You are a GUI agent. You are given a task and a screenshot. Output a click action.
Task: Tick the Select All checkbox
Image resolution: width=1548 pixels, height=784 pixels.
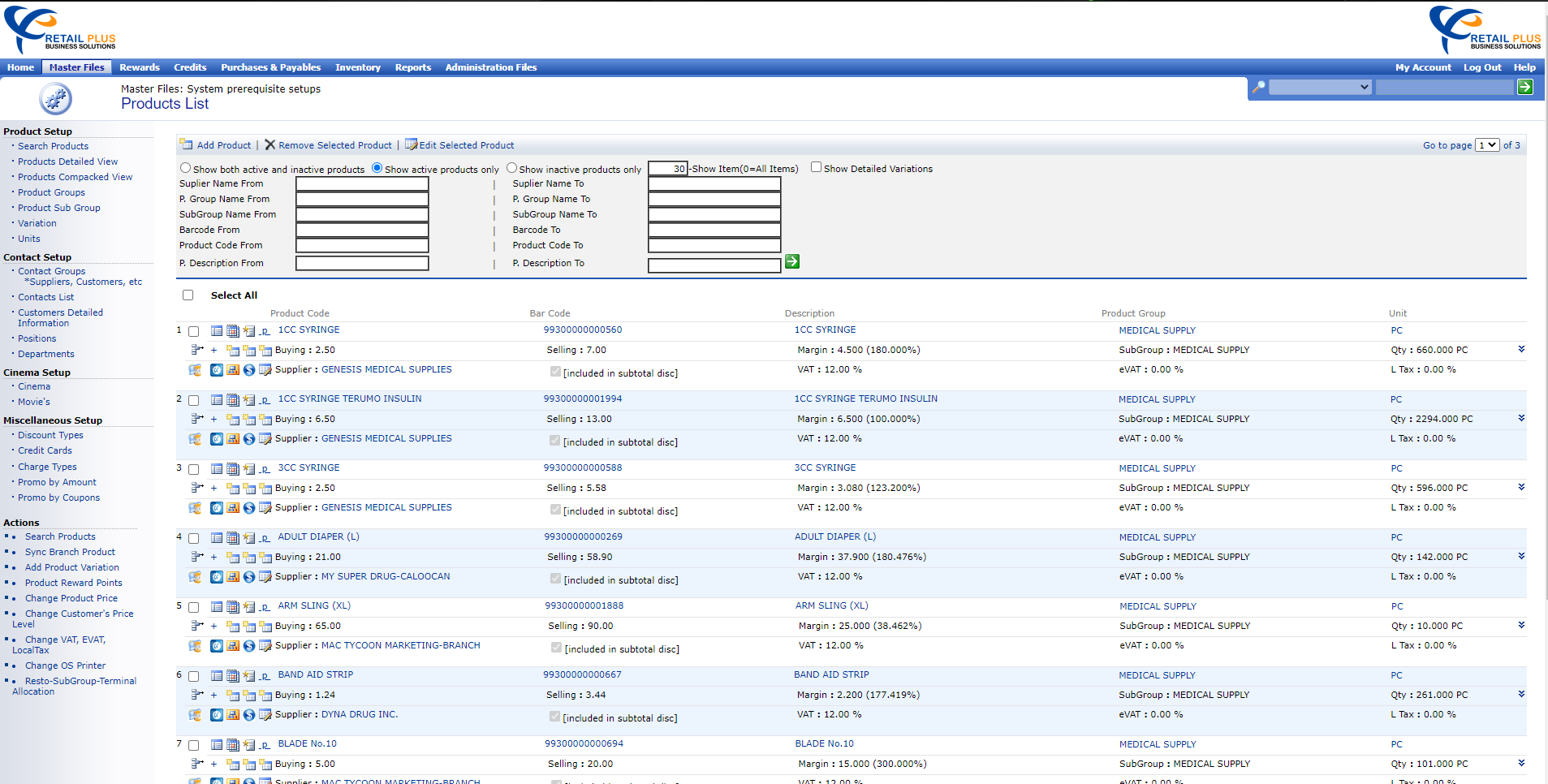(188, 295)
